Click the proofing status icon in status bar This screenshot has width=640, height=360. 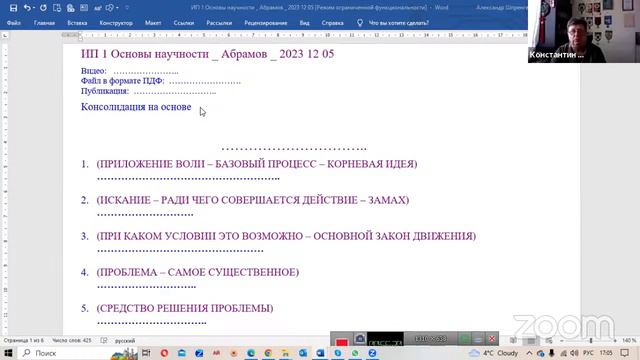[104, 340]
